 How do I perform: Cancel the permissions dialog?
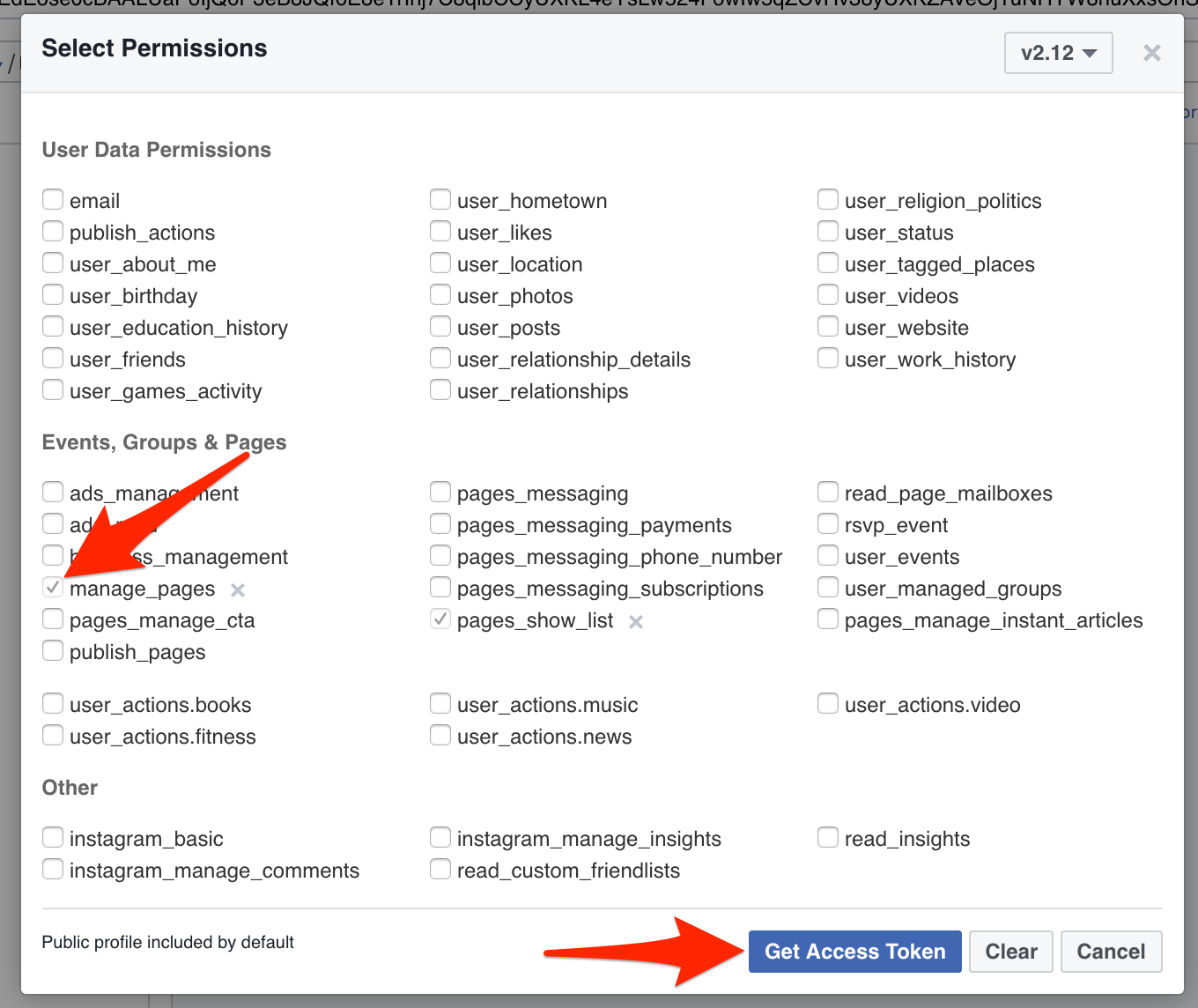[1111, 952]
